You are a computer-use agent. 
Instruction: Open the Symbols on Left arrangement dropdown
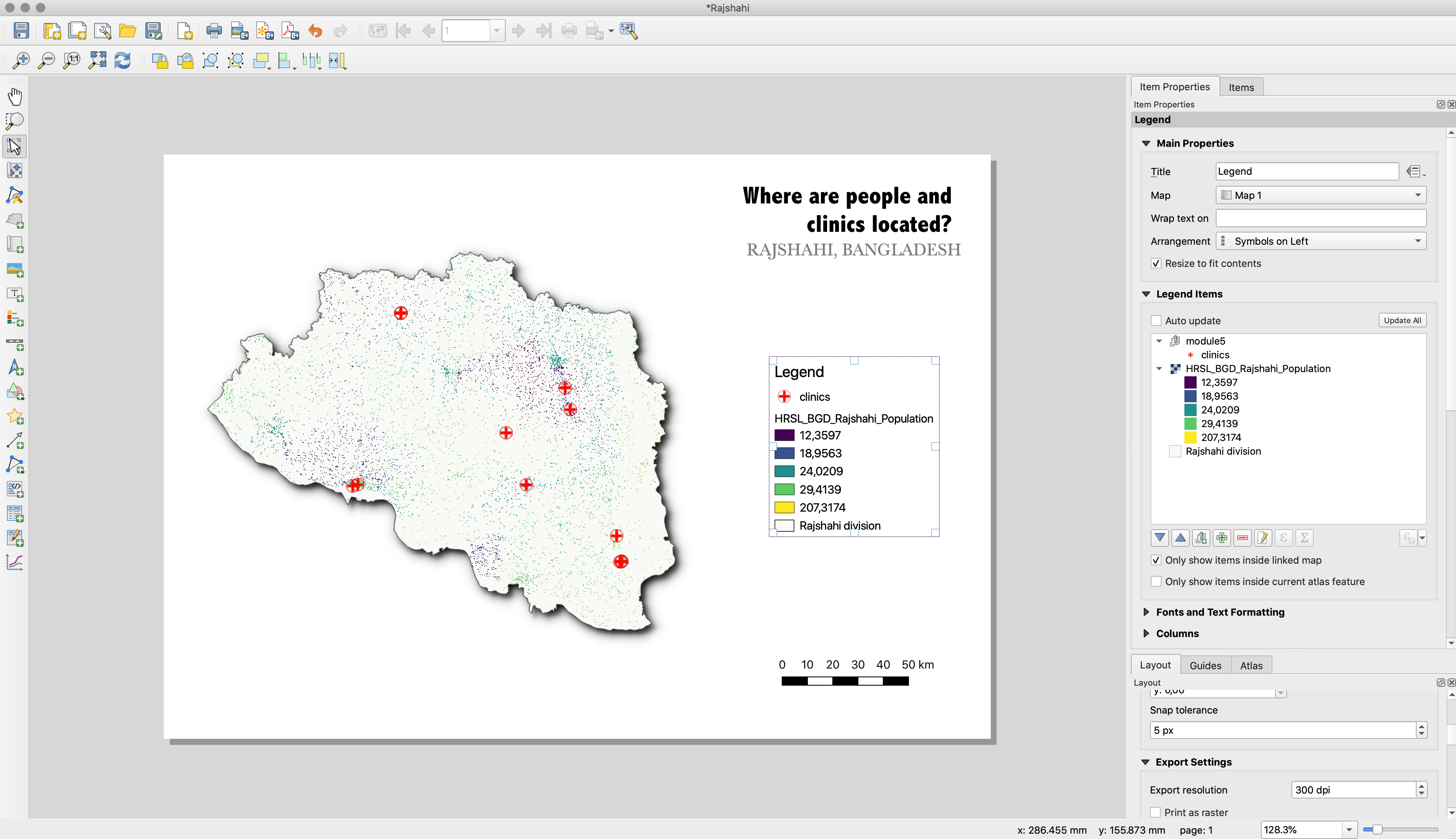pyautogui.click(x=1321, y=241)
